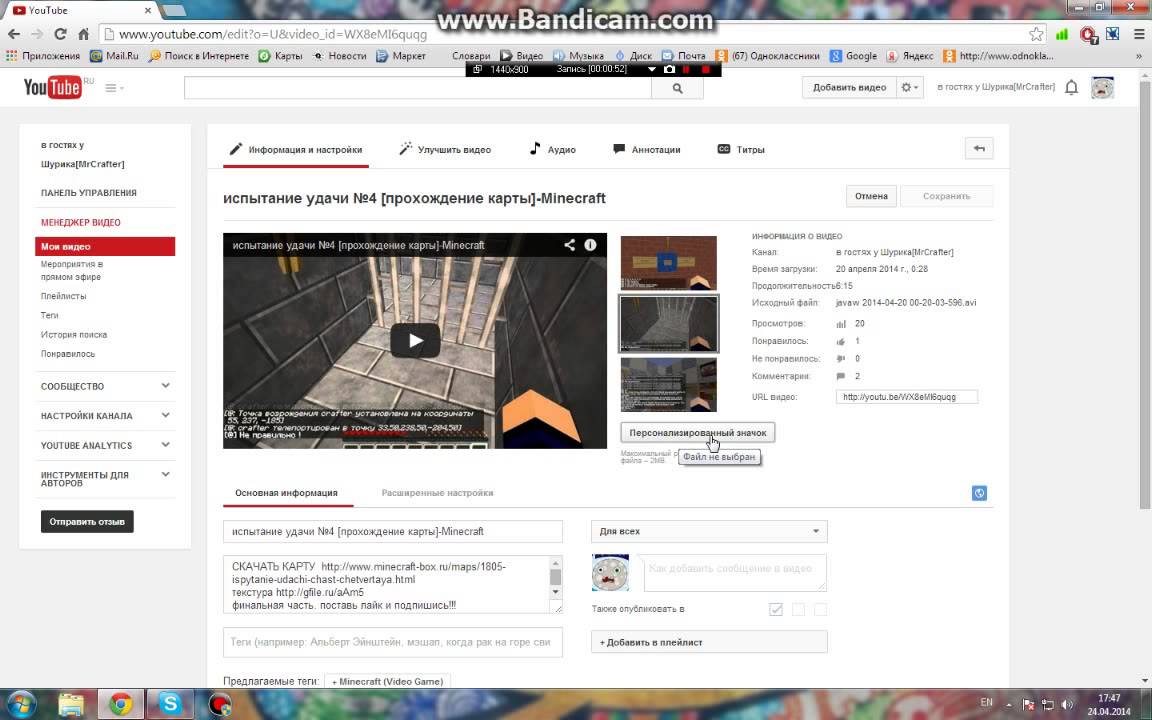The image size is (1152, 720).
Task: Select the Основная информация tab
Action: 287,493
